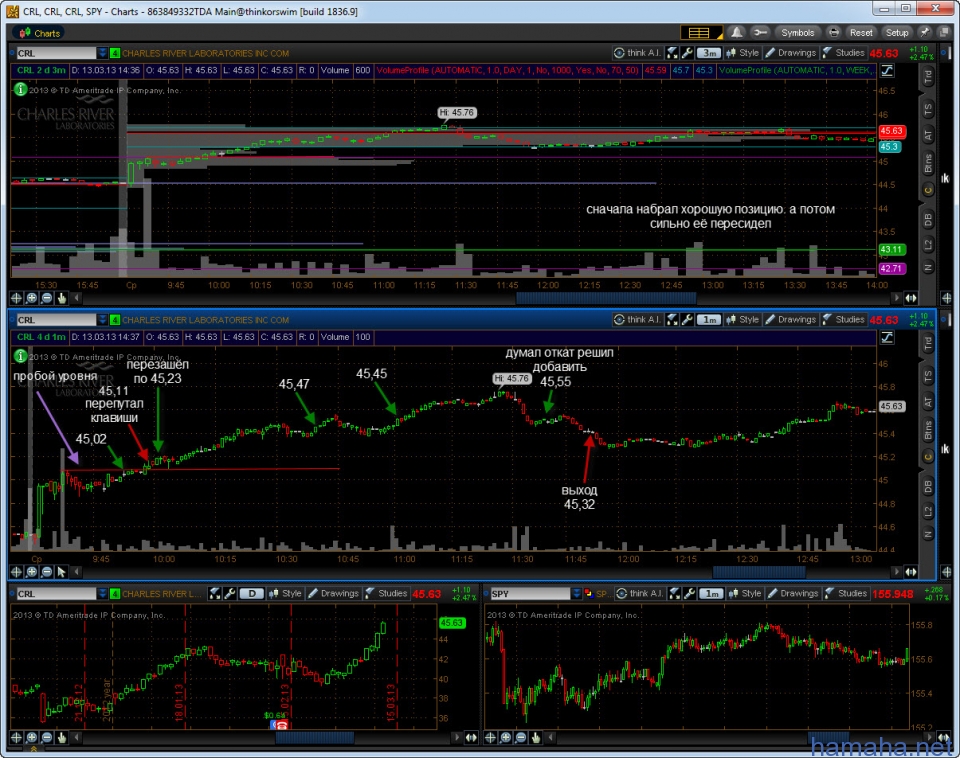Open the Drawings menu on the CRL 3m chart
Viewport: 960px width, 758px height.
tap(790, 53)
